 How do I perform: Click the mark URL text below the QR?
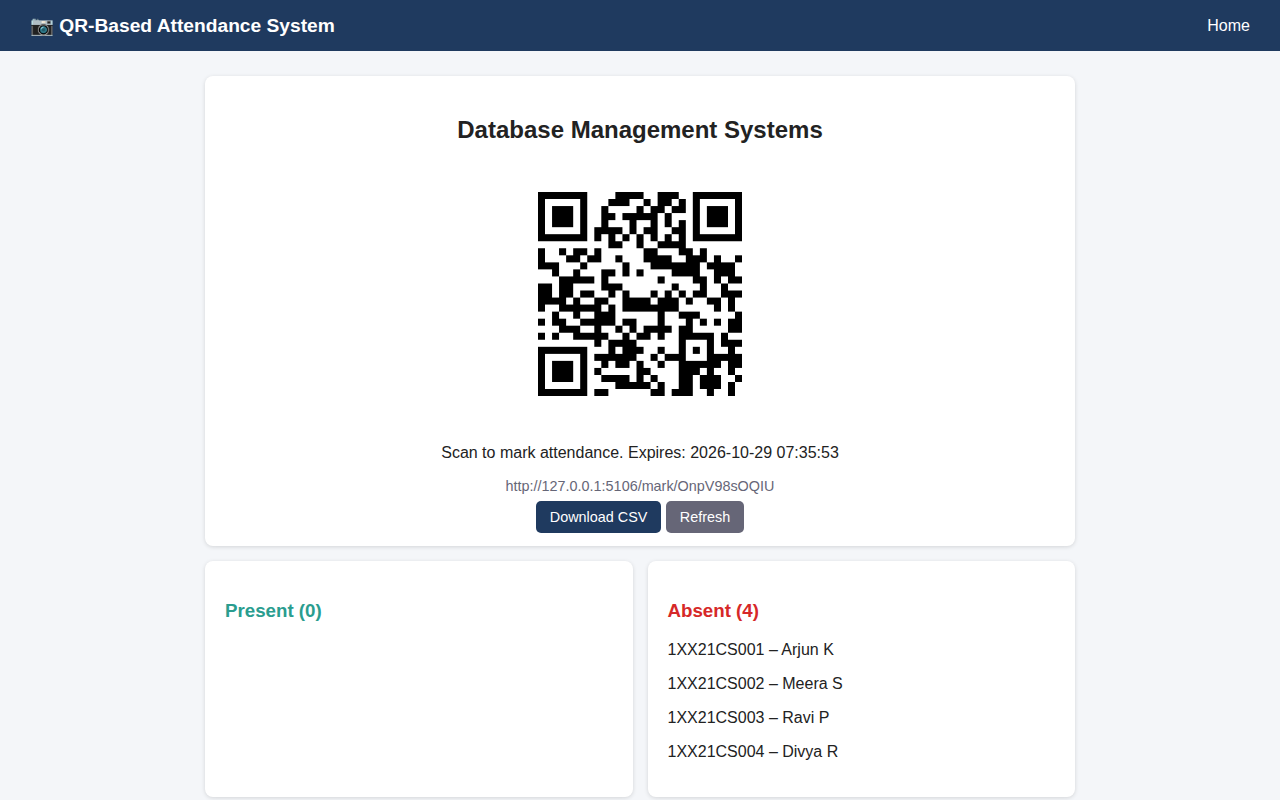click(x=640, y=486)
